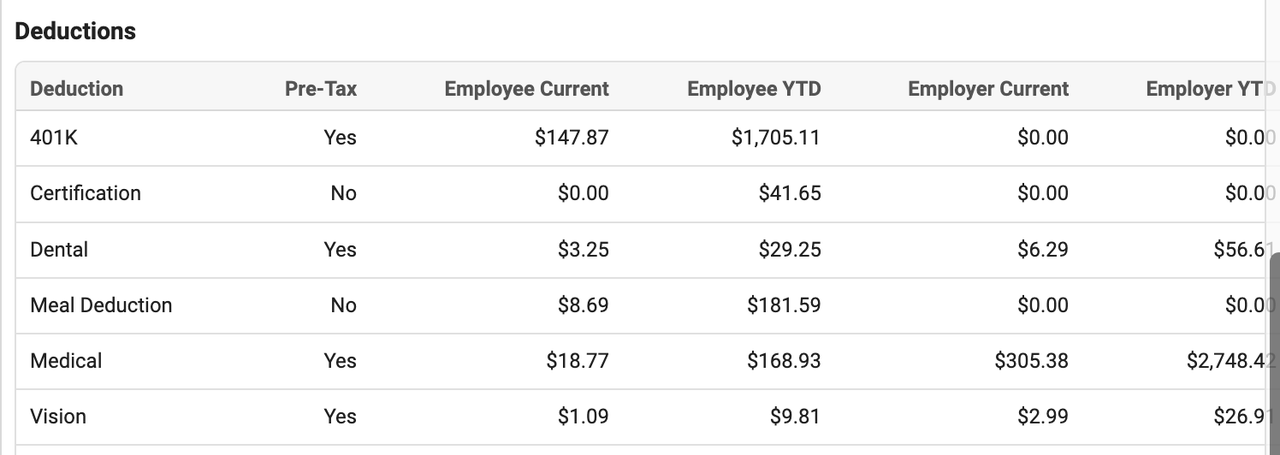Select the Certification deduction row

pyautogui.click(x=647, y=194)
